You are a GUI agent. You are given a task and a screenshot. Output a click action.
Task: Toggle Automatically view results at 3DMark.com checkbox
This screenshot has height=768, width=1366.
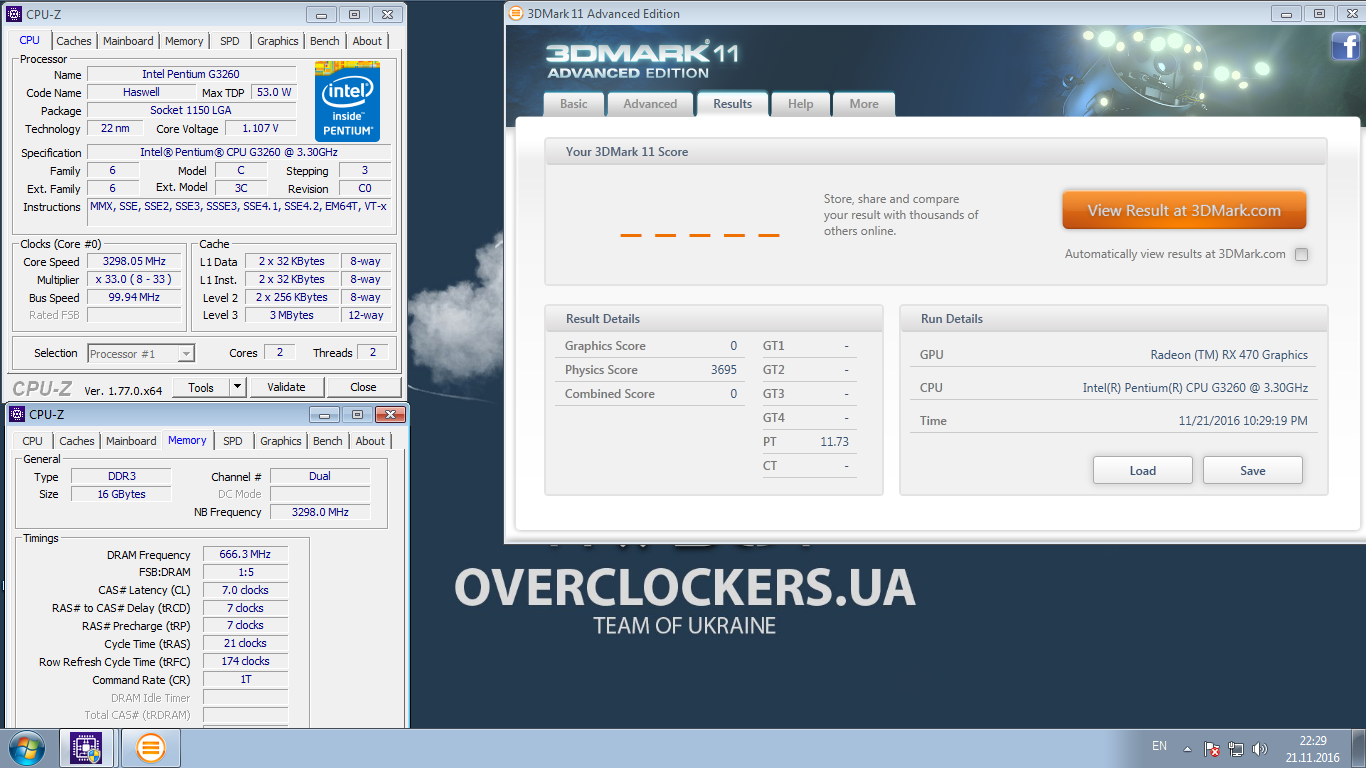click(x=1301, y=254)
